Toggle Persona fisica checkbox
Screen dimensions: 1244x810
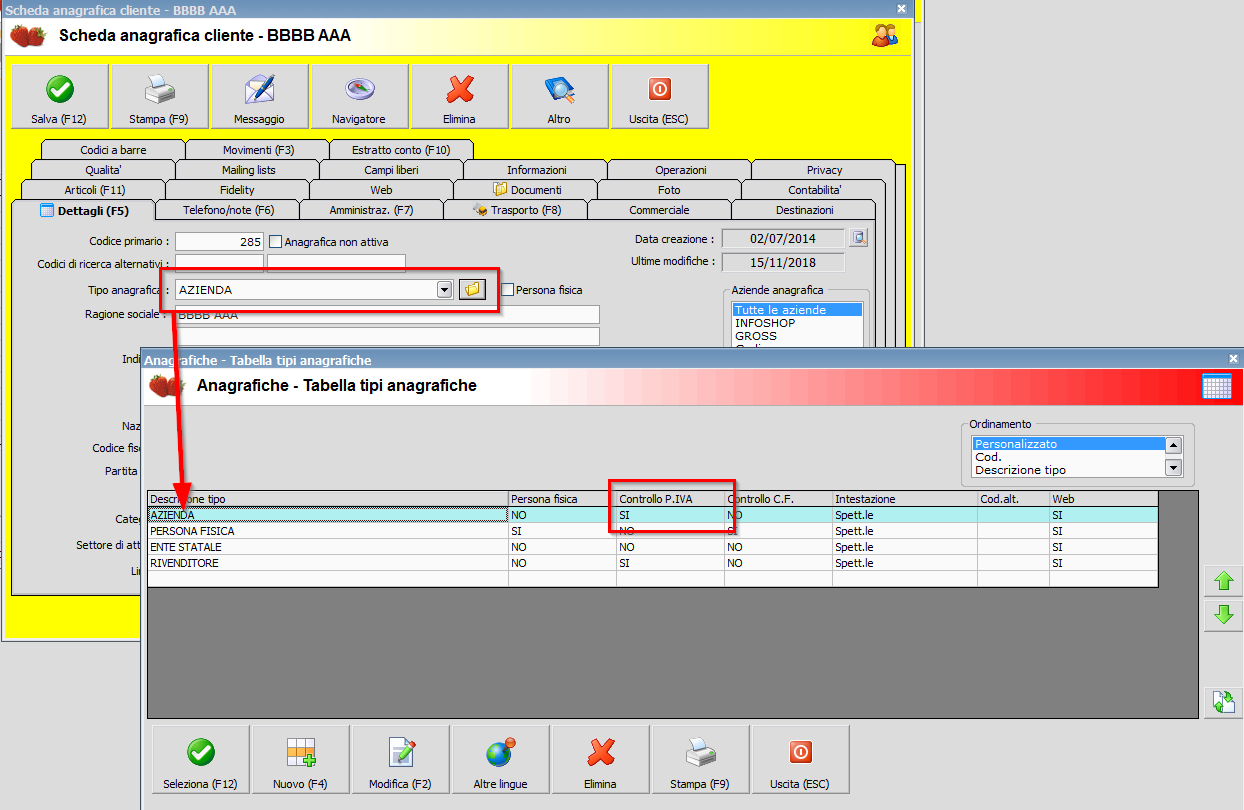tap(507, 290)
